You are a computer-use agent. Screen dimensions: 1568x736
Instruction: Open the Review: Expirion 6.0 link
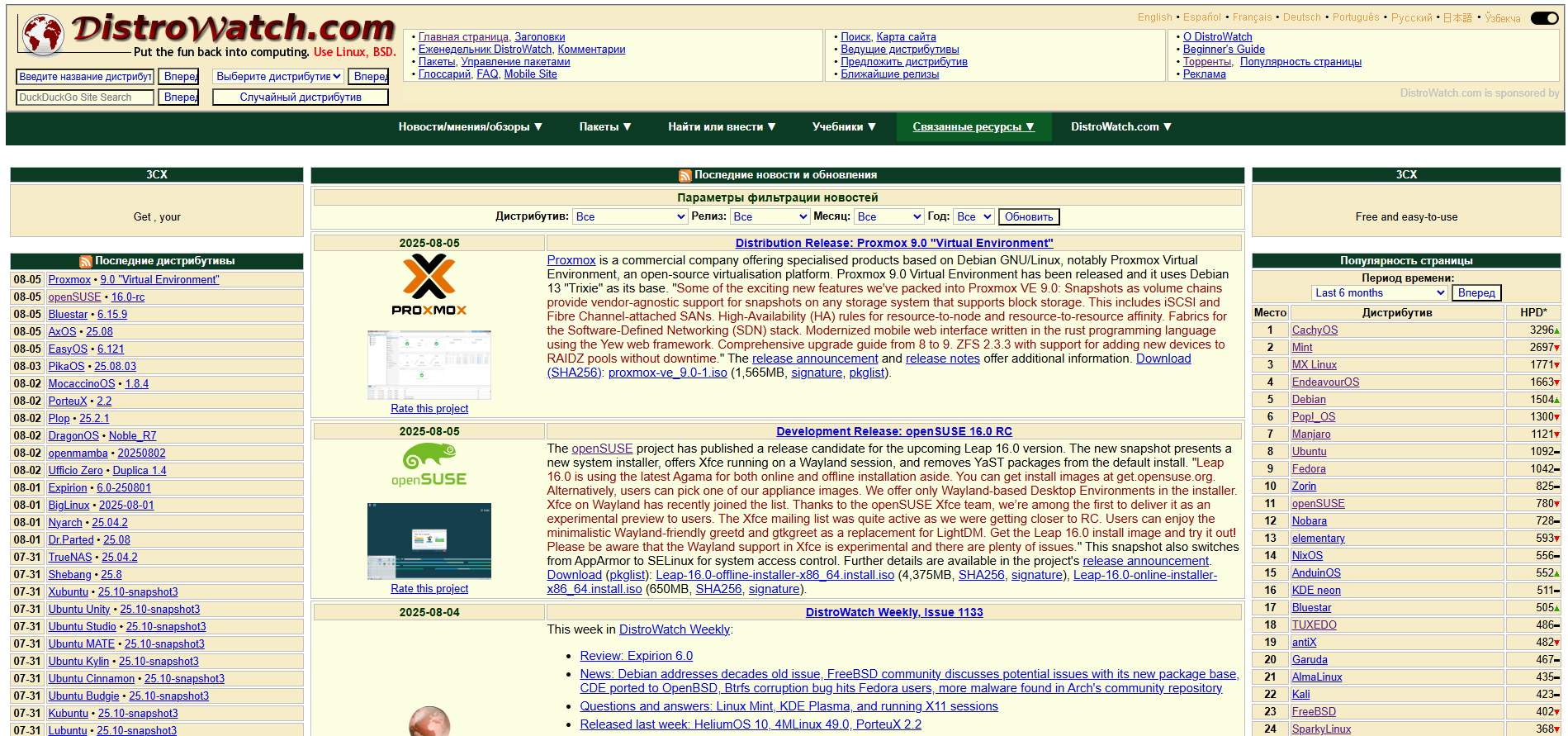(x=637, y=656)
